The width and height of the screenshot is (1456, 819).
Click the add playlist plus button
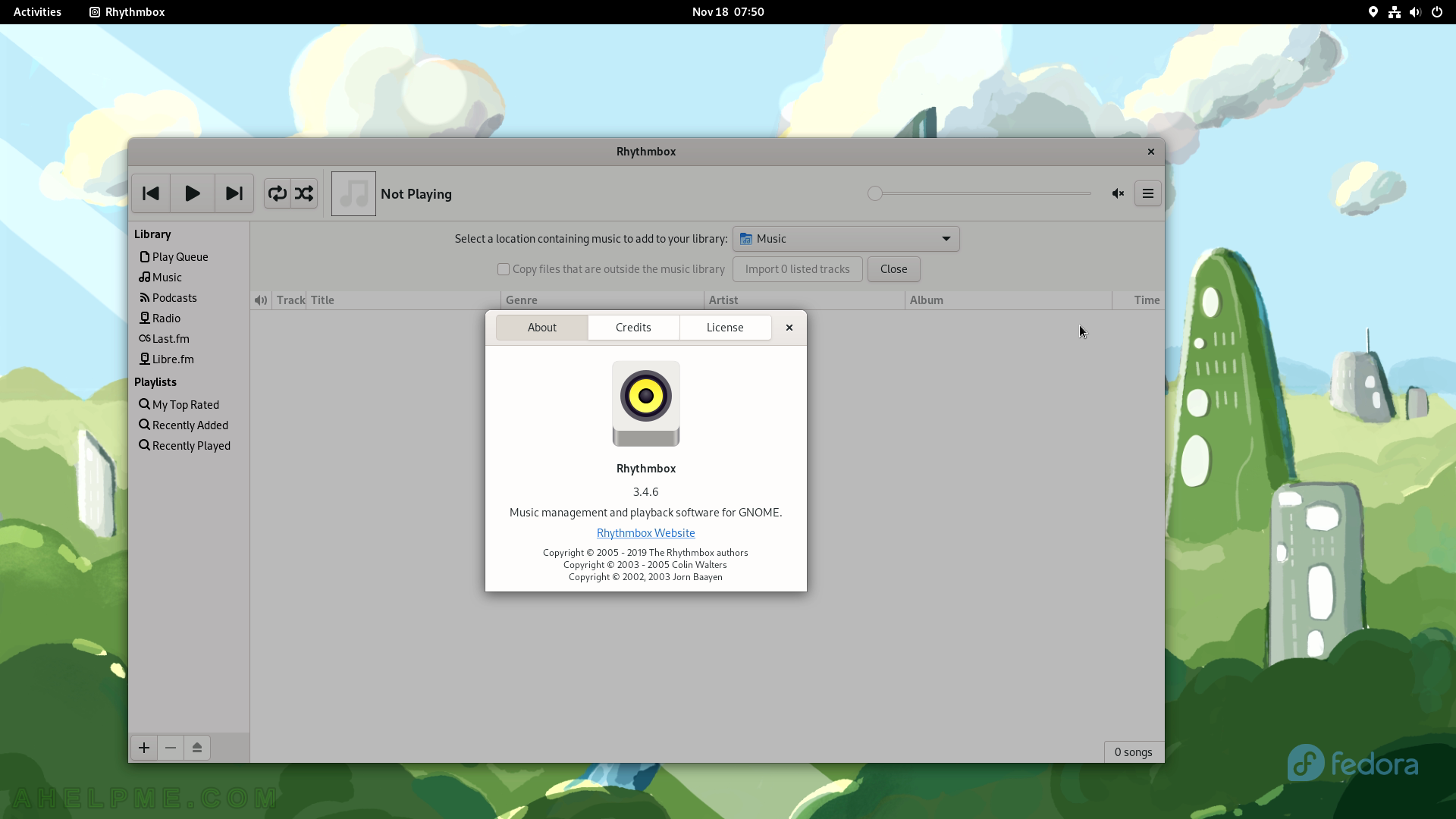[144, 748]
